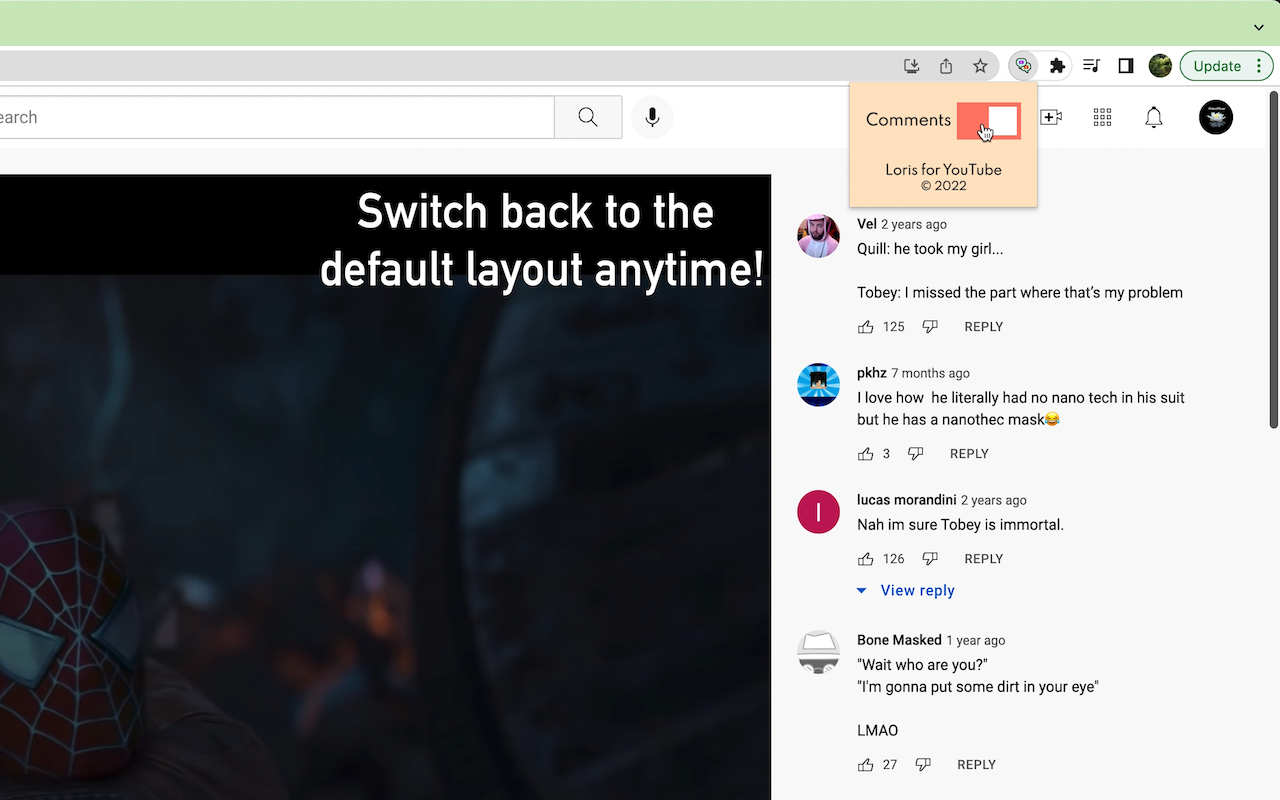
Task: Click the '7 months ago' comment timestamp
Action: 930,373
